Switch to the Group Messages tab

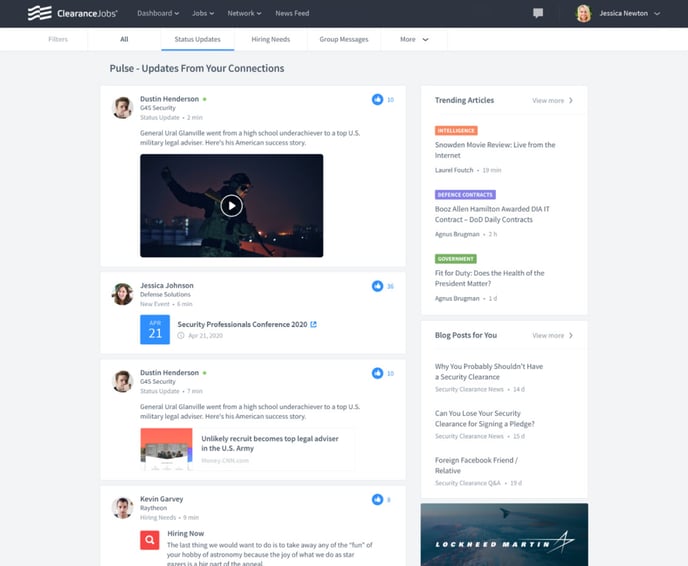[x=344, y=39]
